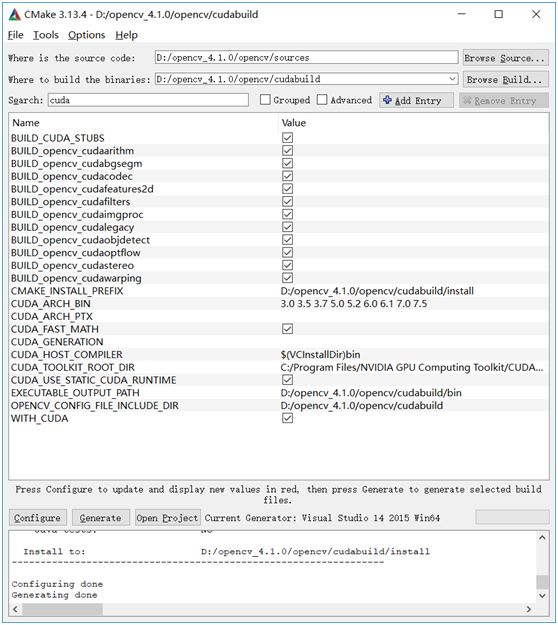Uncheck BUILD_opencv_cudabgsegm checkbox
558x625 pixels.
287,163
